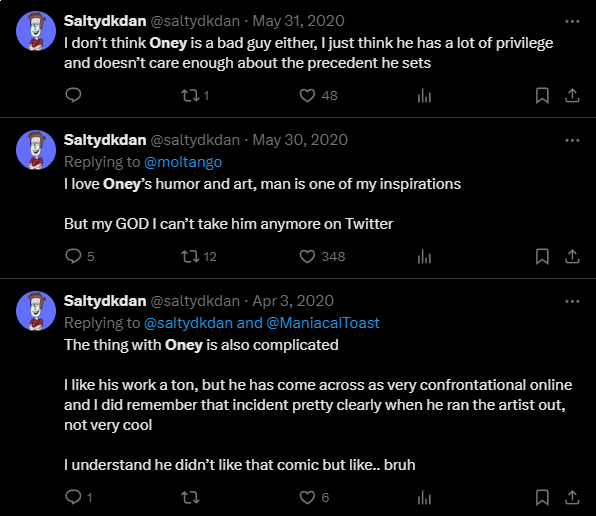Bookmark the May 30 tweet
This screenshot has width=596, height=516.
tap(542, 256)
